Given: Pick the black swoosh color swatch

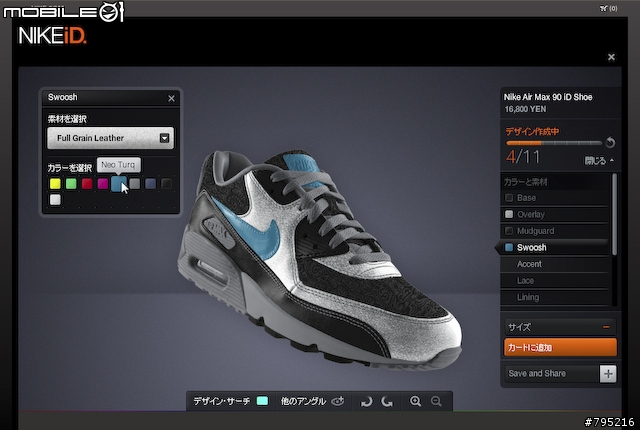Looking at the screenshot, I should pyautogui.click(x=166, y=184).
